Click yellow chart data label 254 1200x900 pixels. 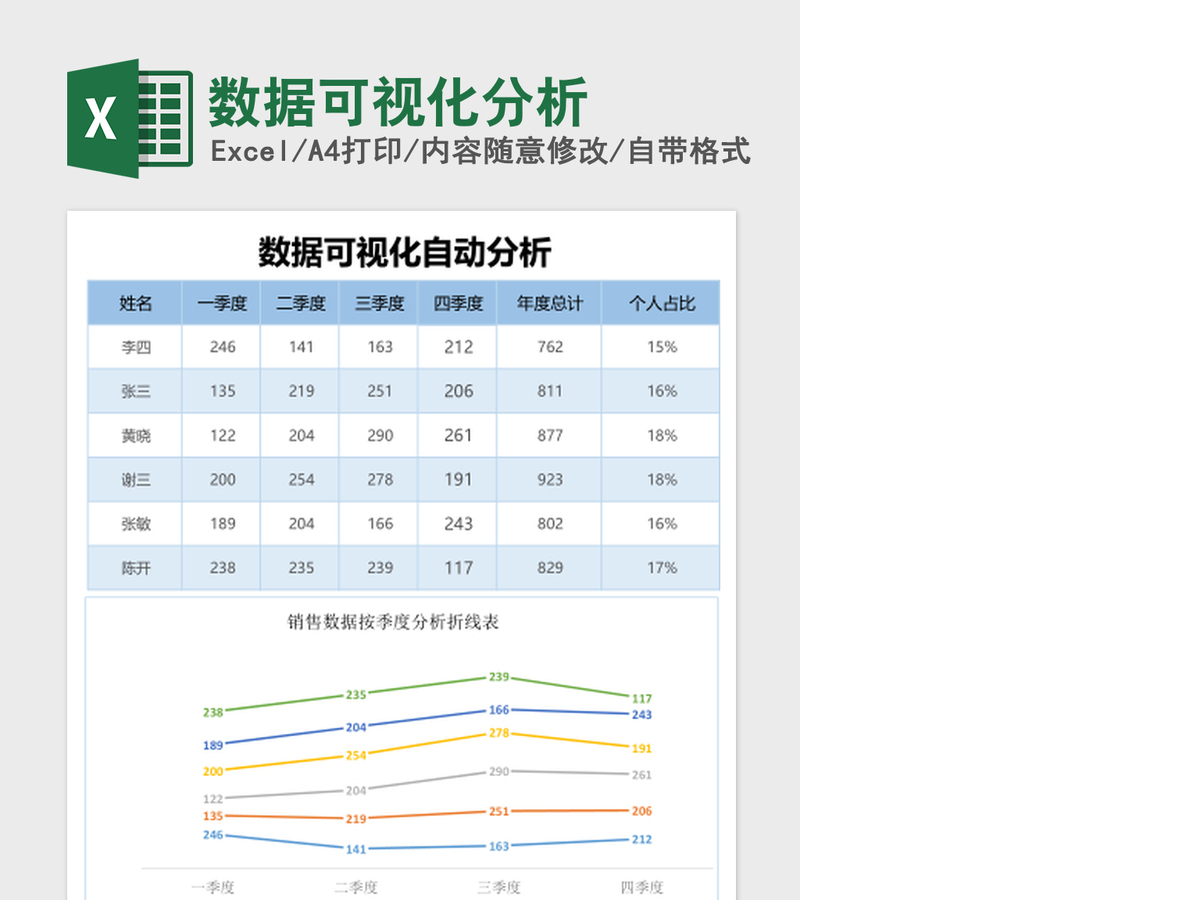356,755
